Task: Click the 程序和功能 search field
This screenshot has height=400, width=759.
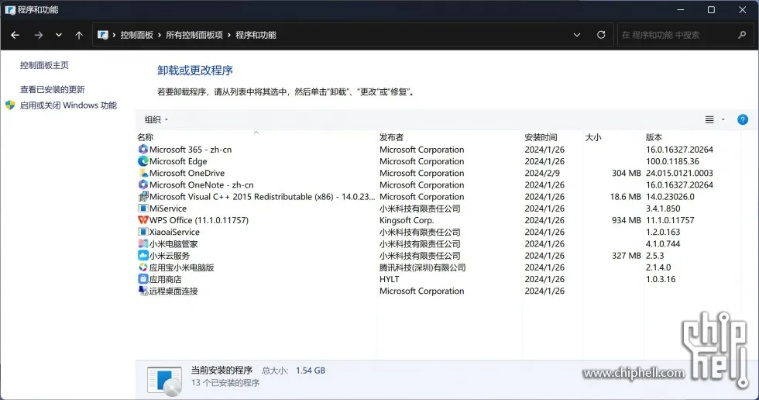Action: 682,35
